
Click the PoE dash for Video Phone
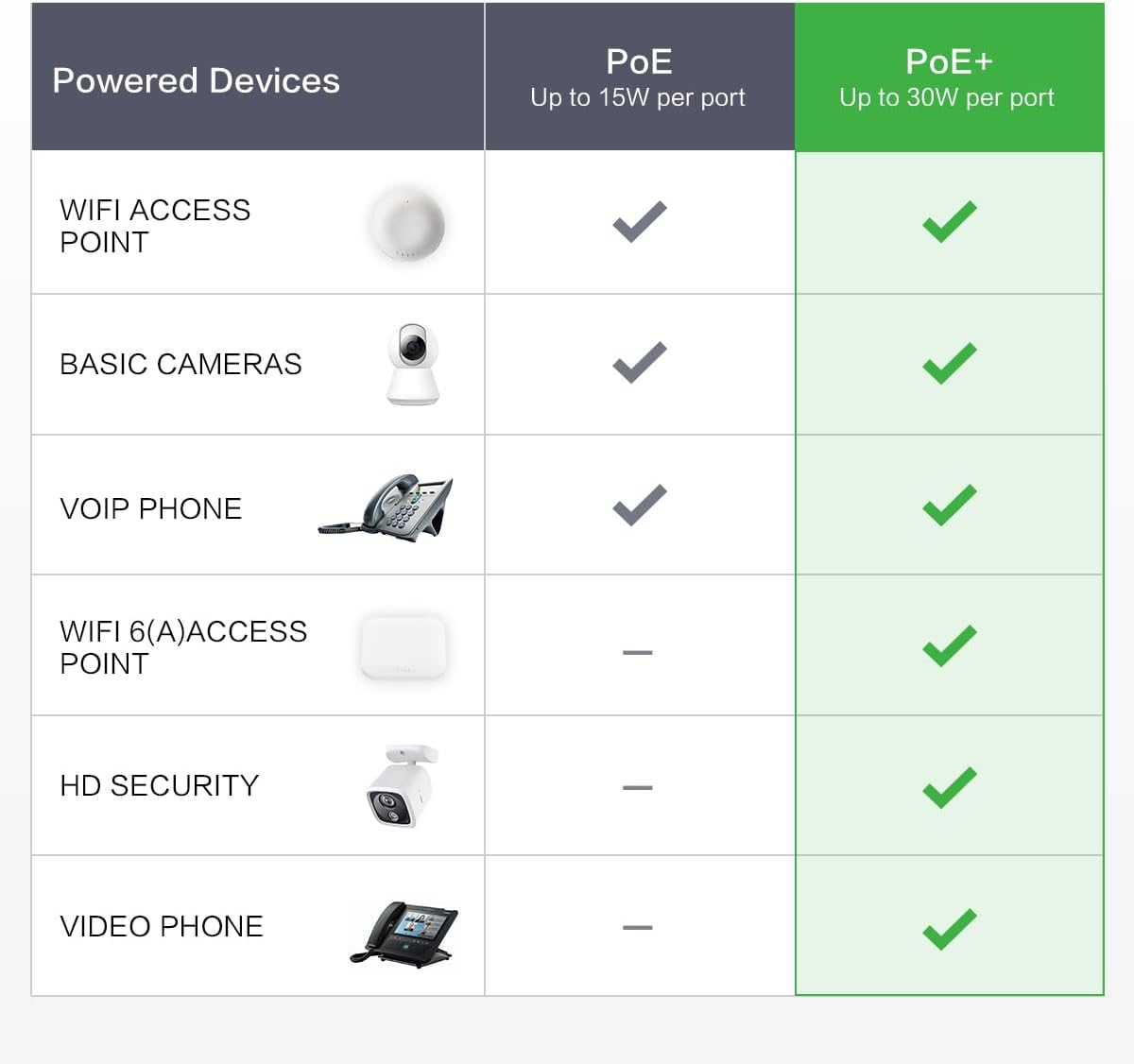coord(638,928)
